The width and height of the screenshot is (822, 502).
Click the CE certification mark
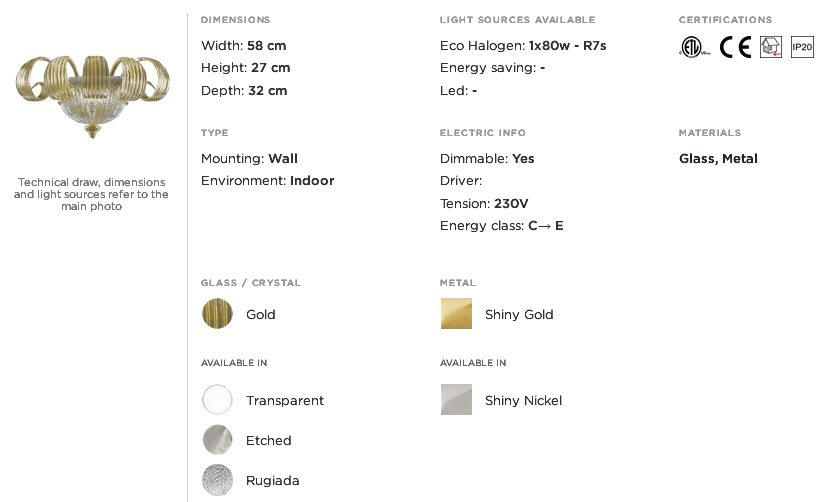click(x=735, y=47)
